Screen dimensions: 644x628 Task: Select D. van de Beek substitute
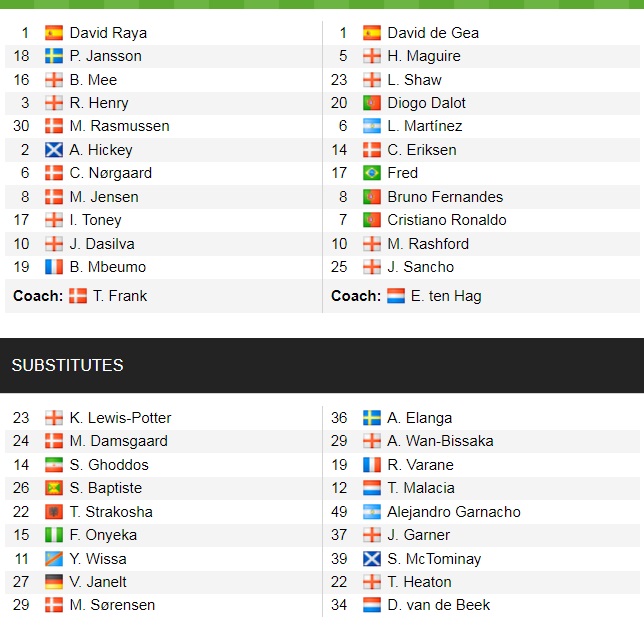439,605
